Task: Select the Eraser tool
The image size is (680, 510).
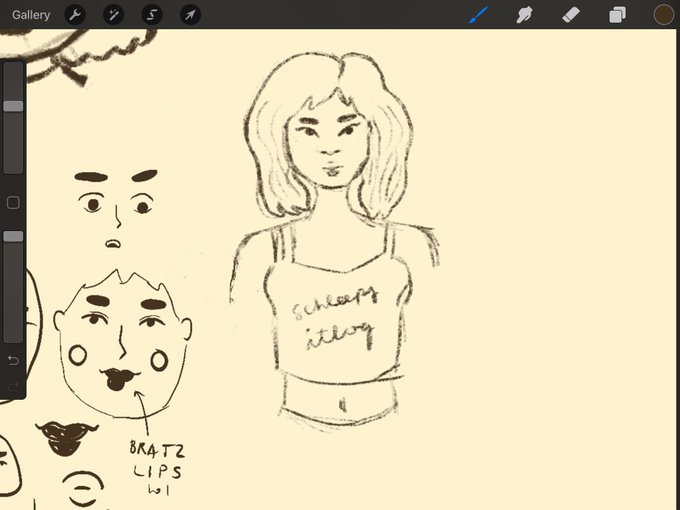Action: click(x=571, y=15)
